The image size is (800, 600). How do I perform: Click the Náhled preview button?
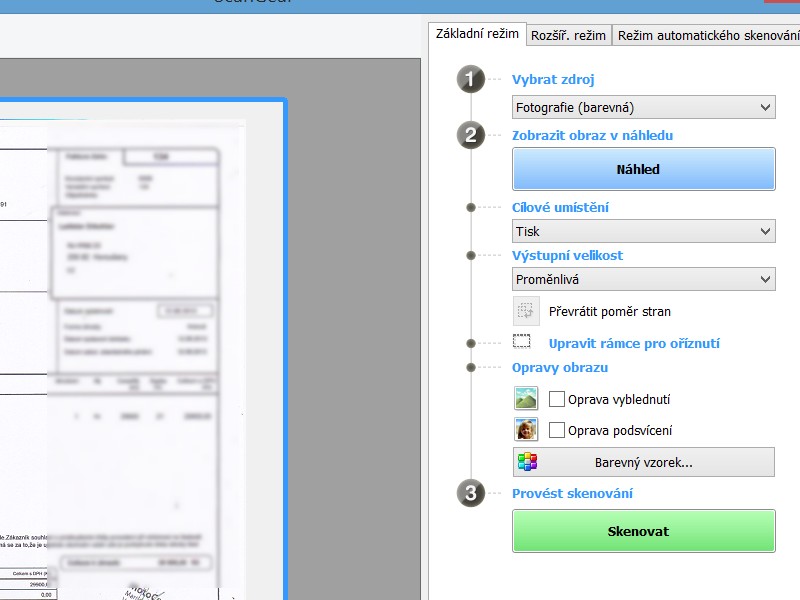point(643,169)
